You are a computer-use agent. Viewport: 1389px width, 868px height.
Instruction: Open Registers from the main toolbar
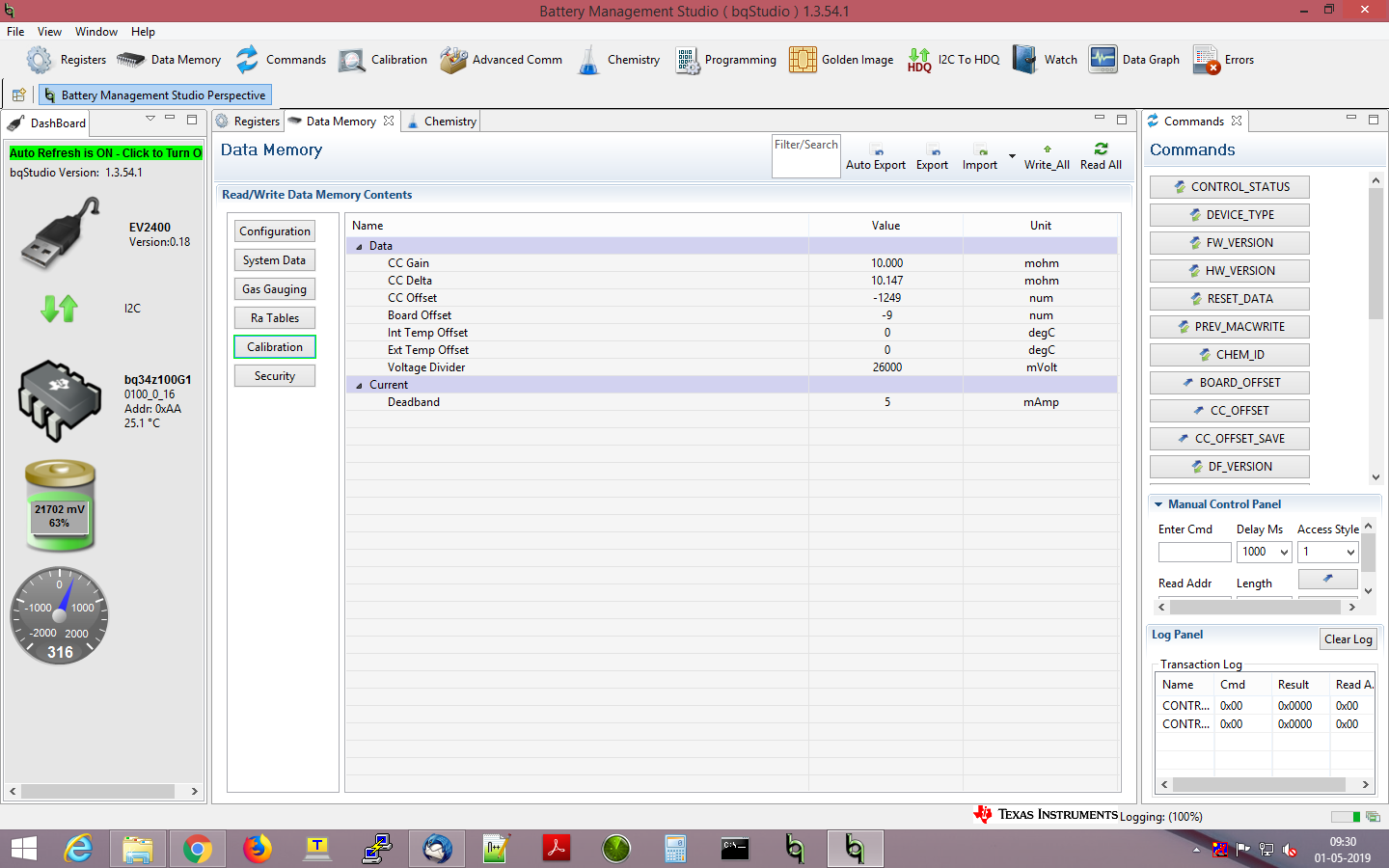pos(66,60)
